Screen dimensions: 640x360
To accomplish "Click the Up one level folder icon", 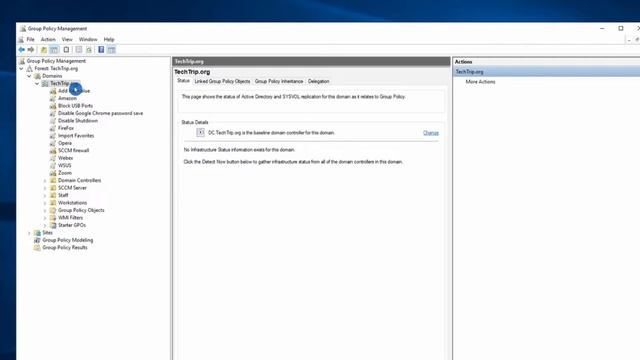I will (44, 50).
